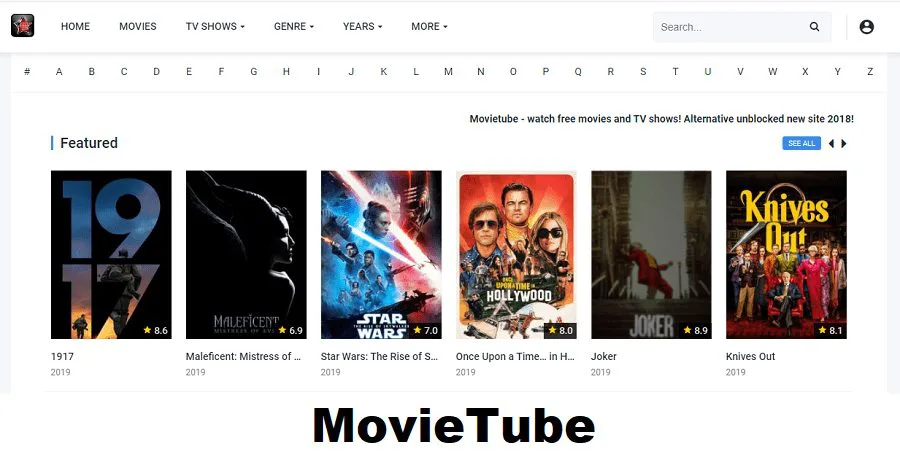Filter titles by letter N
This screenshot has width=900, height=458.
480,72
